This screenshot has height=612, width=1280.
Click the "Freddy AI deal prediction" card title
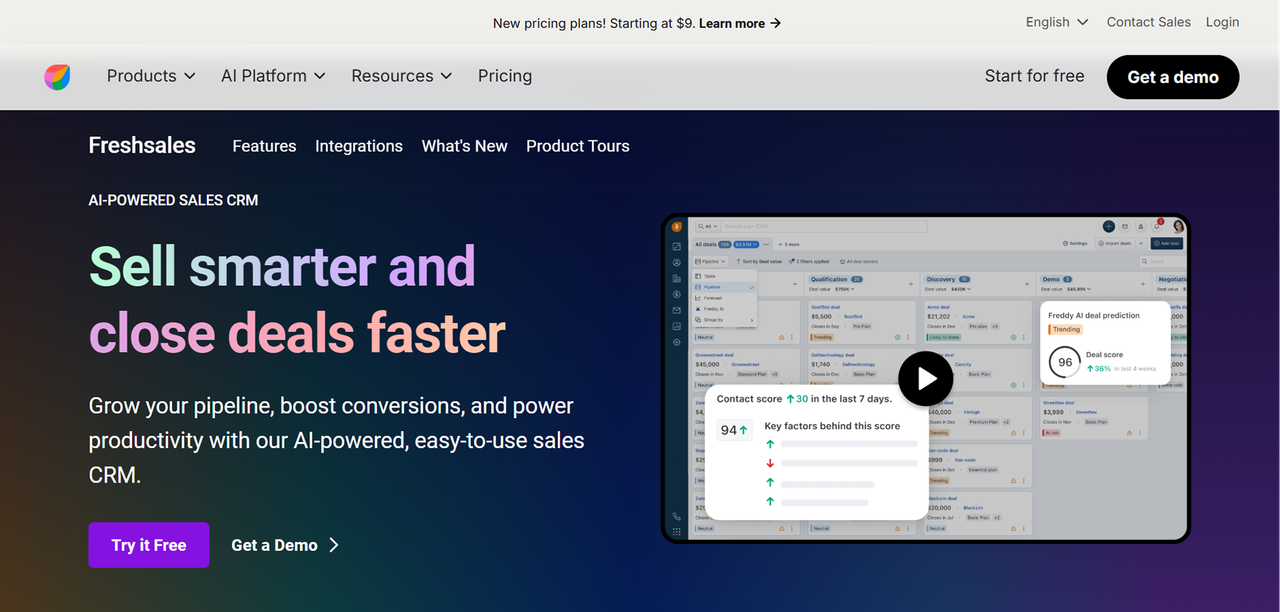pos(1094,315)
